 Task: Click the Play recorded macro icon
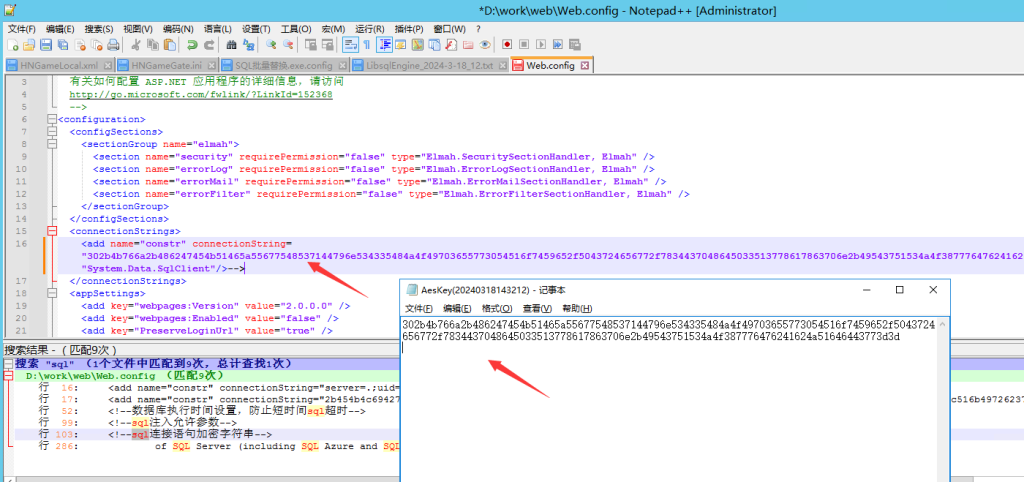coord(539,45)
